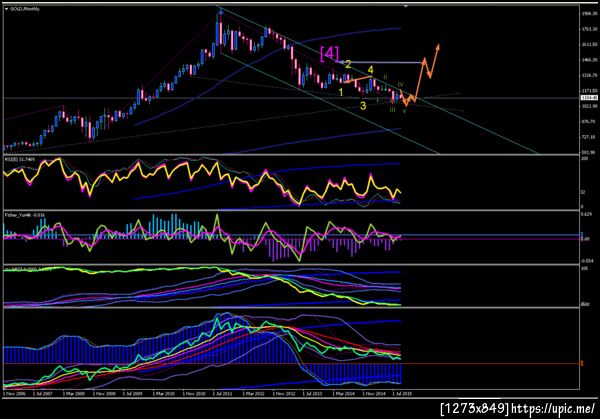Click the '1 Jul 2015' date on time axis
This screenshot has height=419, width=600.
pos(403,393)
